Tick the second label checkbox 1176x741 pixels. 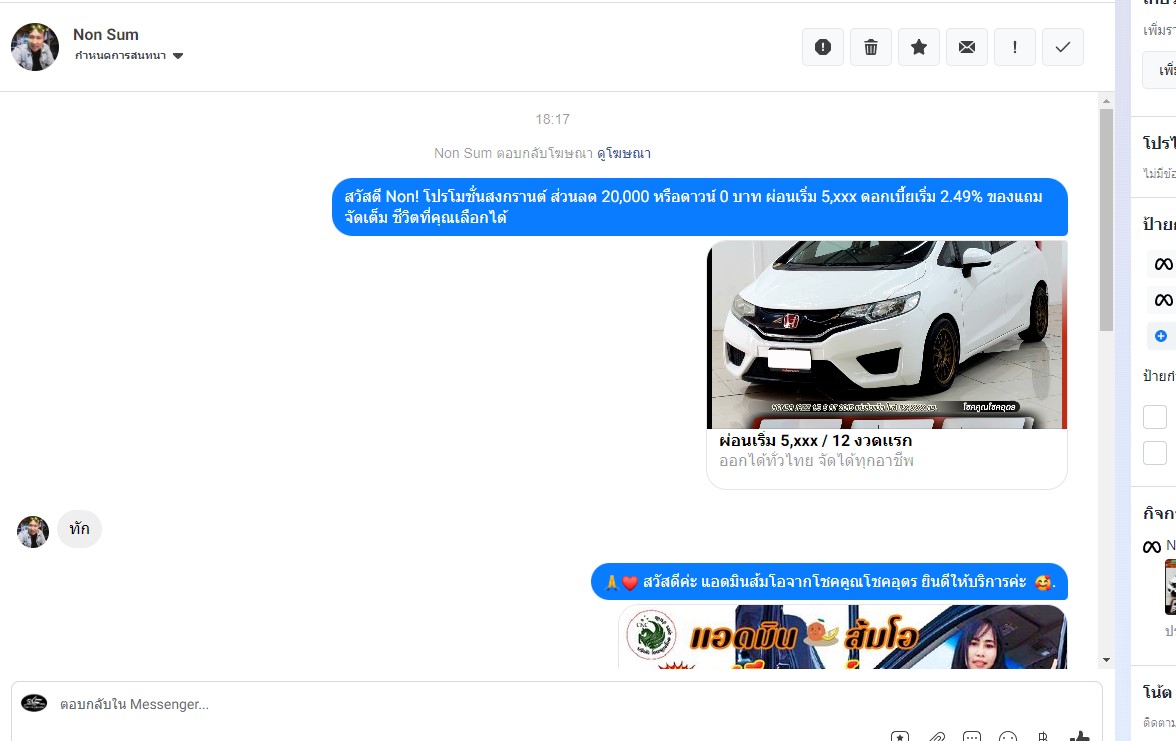pyautogui.click(x=1155, y=453)
